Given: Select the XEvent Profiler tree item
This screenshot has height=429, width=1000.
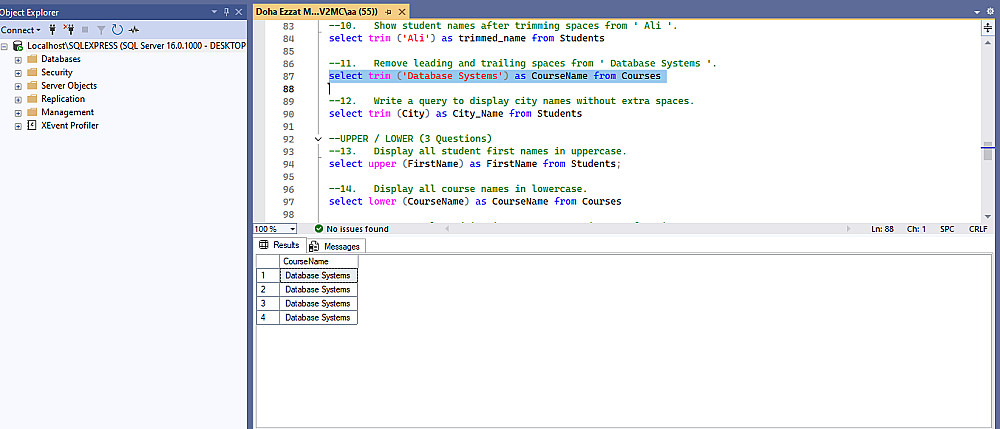Looking at the screenshot, I should click(x=70, y=126).
